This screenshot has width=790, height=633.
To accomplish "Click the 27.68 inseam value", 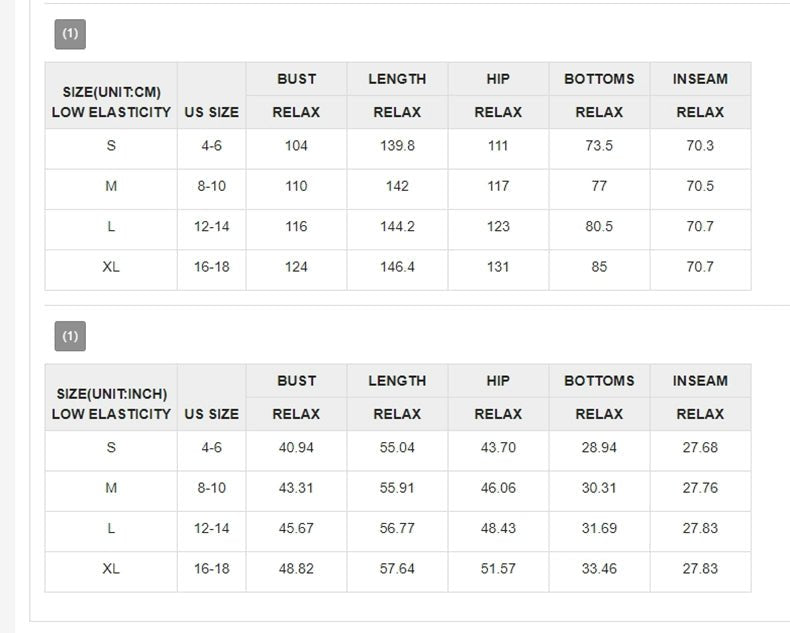I will pos(700,448).
